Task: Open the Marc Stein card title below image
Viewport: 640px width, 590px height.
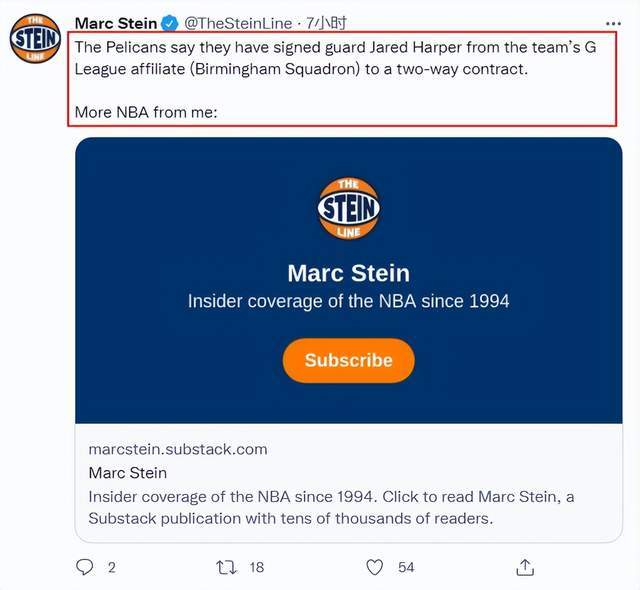Action: (x=128, y=473)
